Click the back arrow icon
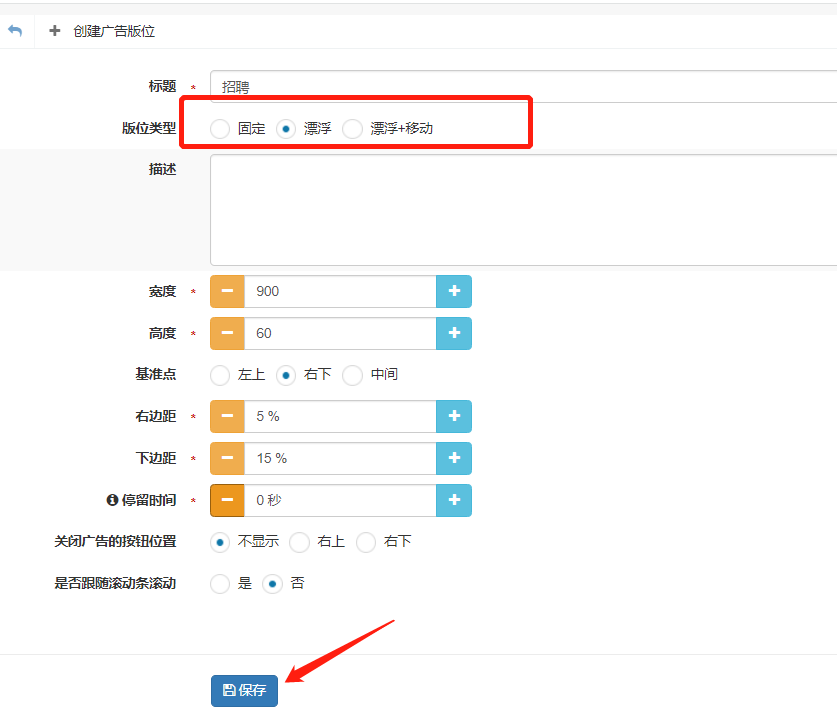Screen dimensions: 837x724 15,31
